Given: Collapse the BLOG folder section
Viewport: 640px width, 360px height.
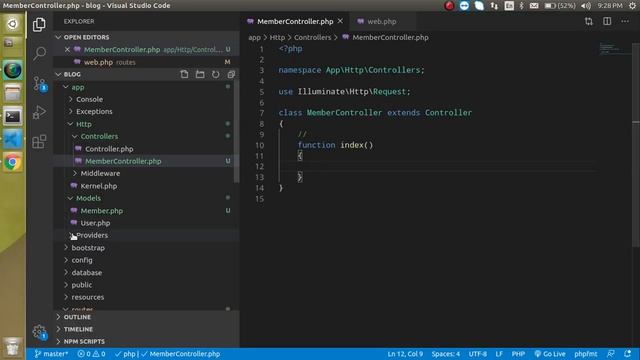Looking at the screenshot, I should click(72, 74).
